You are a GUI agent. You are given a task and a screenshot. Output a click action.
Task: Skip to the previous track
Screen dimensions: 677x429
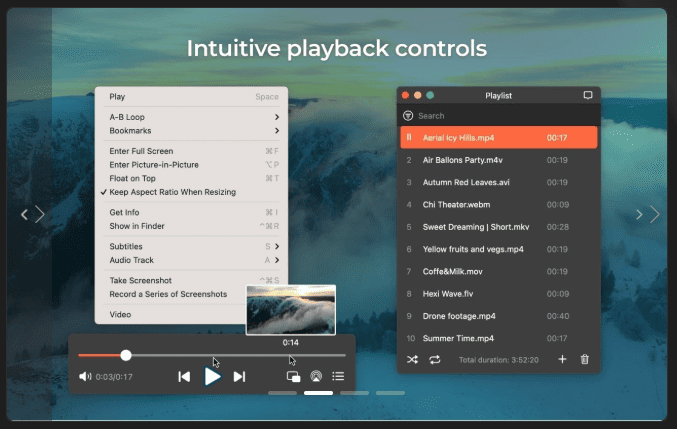click(x=184, y=377)
